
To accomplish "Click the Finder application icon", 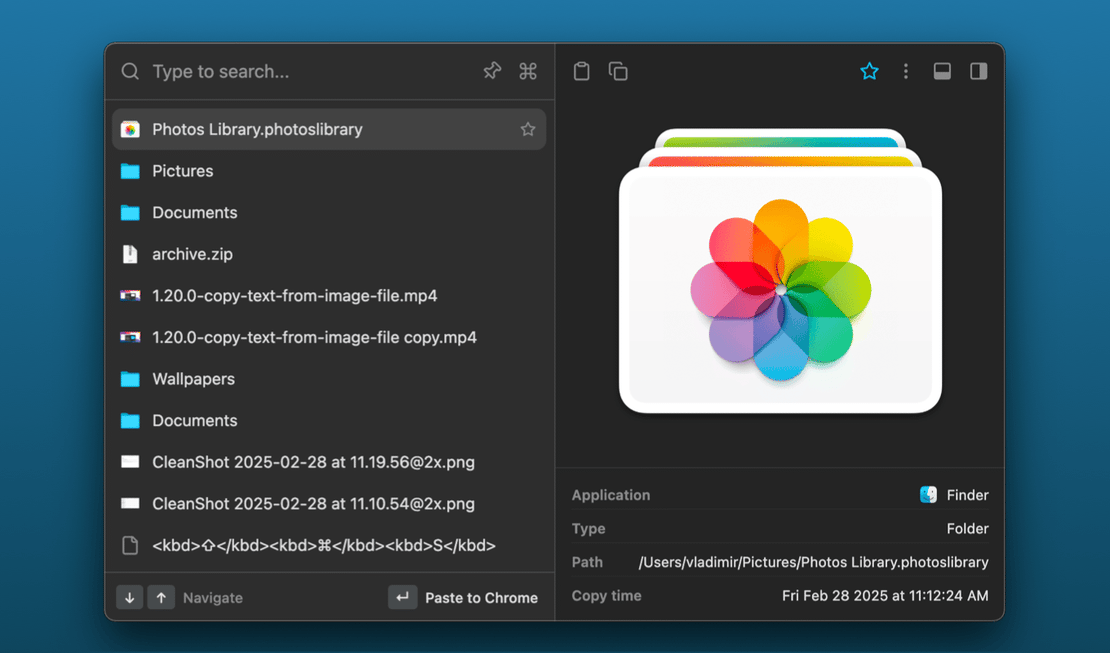I will tap(929, 494).
